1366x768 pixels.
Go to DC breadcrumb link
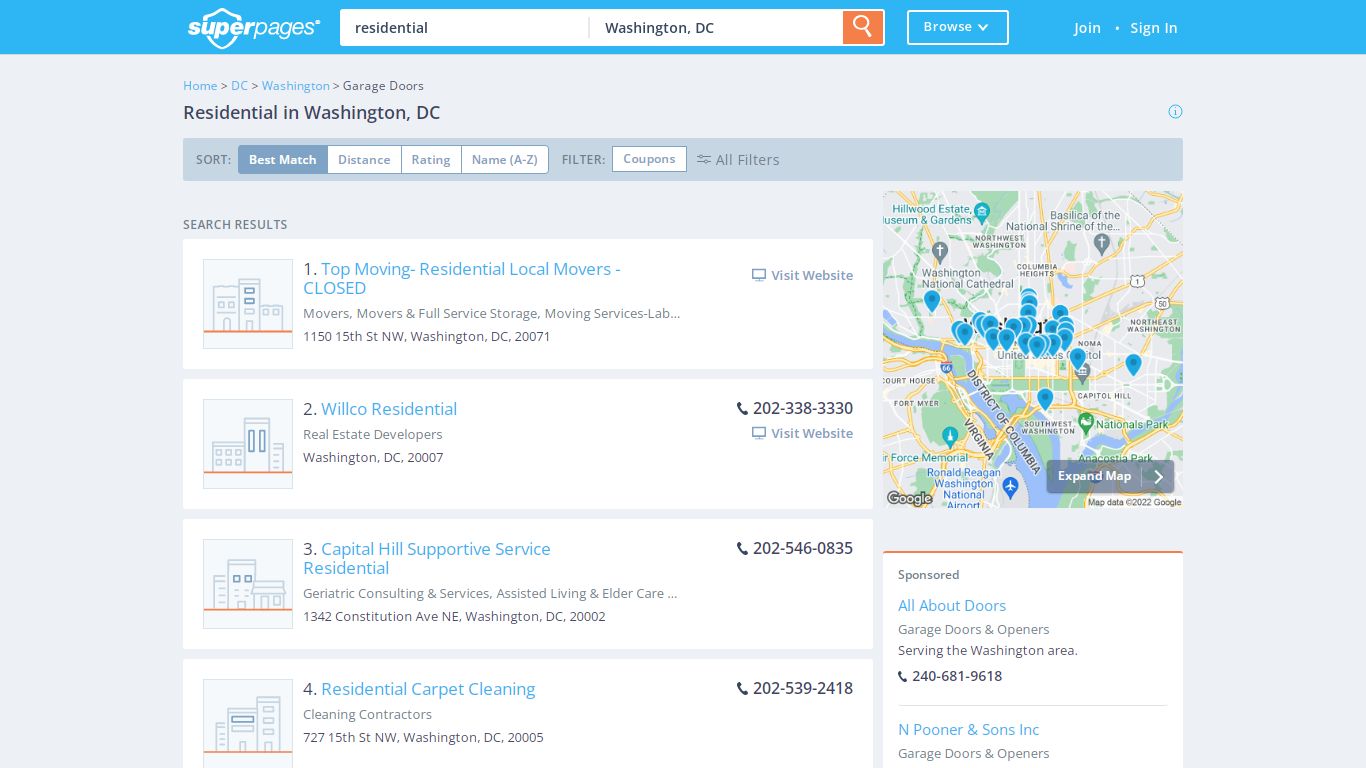coord(239,86)
